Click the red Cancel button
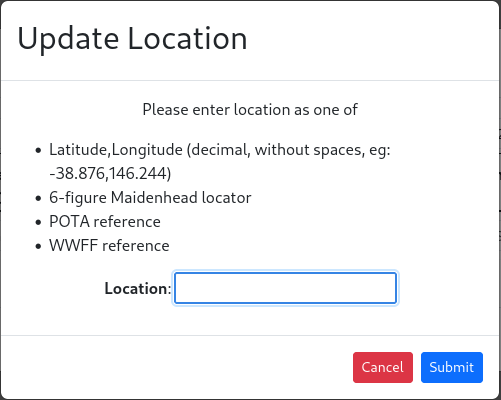The width and height of the screenshot is (501, 400). (x=383, y=367)
